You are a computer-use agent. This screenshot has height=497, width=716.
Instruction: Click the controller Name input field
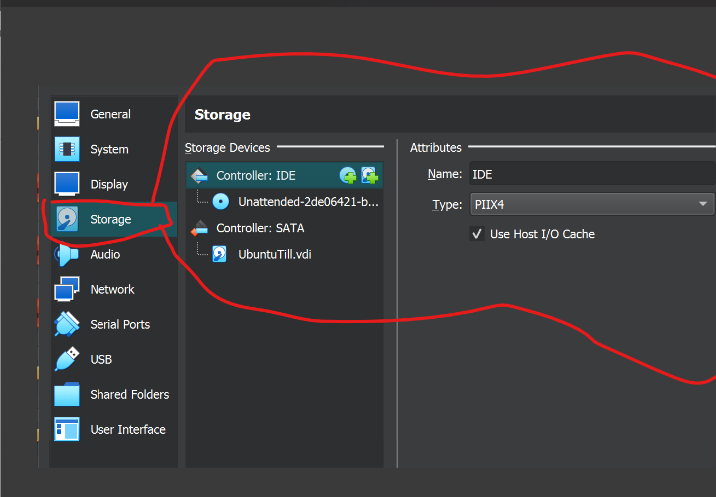tap(592, 174)
